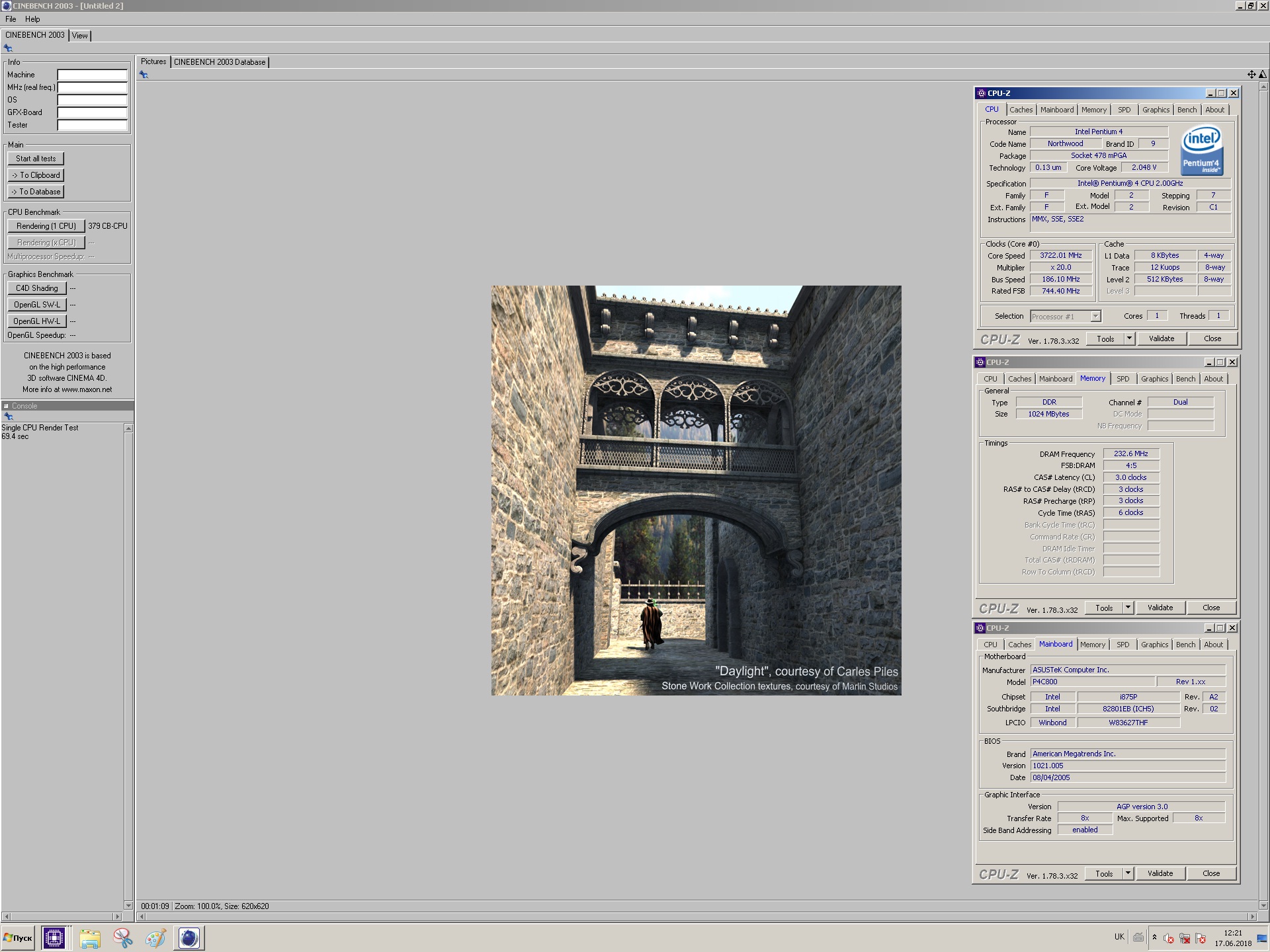Click the pin icon under the CINEBENCH 2003 tab
Screen dimensions: 1270x952
[x=8, y=48]
